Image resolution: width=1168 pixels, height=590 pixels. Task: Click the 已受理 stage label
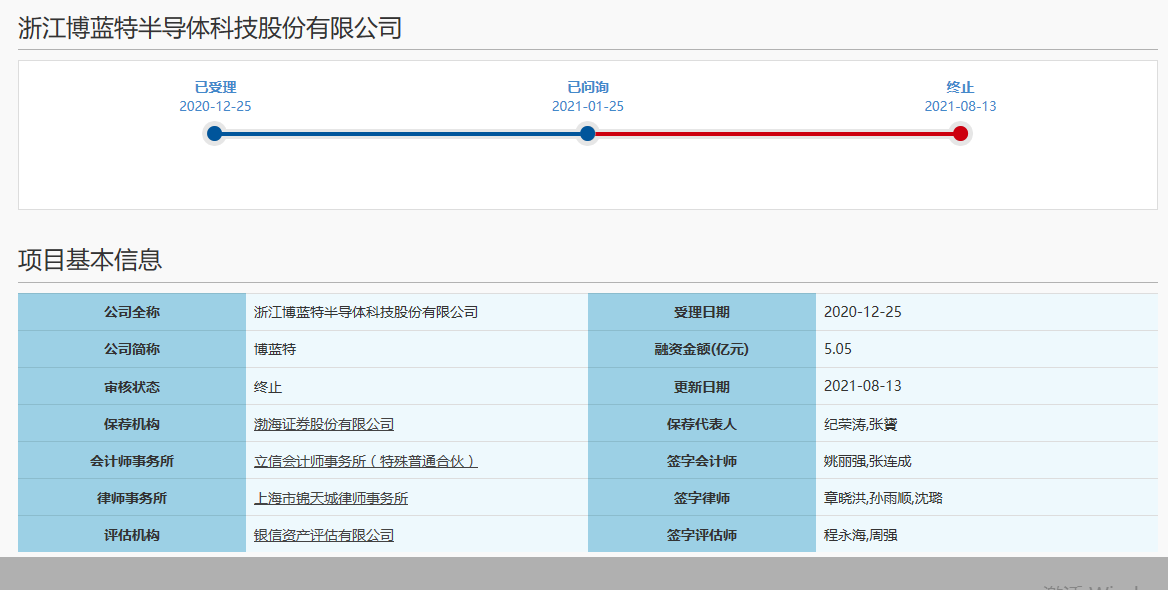pyautogui.click(x=215, y=87)
